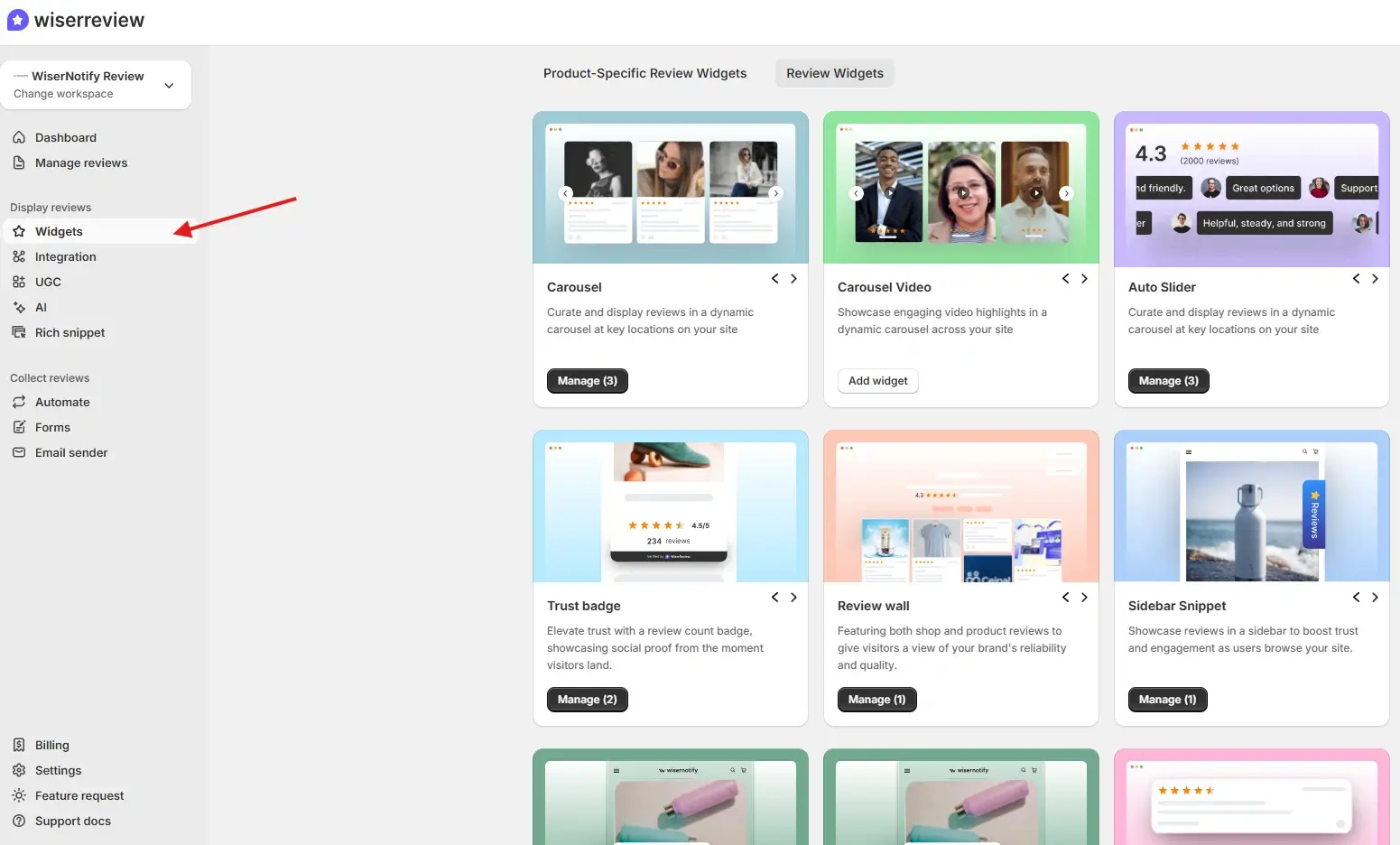Select the Forms sidebar icon
The width and height of the screenshot is (1400, 845).
pos(20,427)
